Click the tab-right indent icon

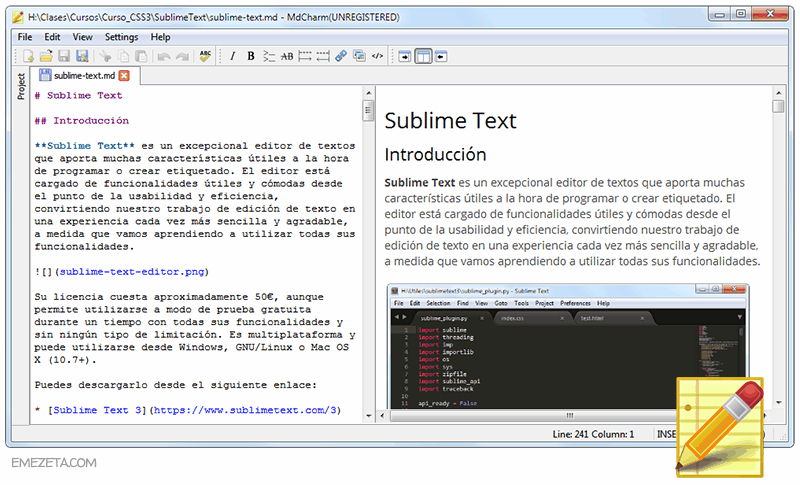(x=305, y=56)
